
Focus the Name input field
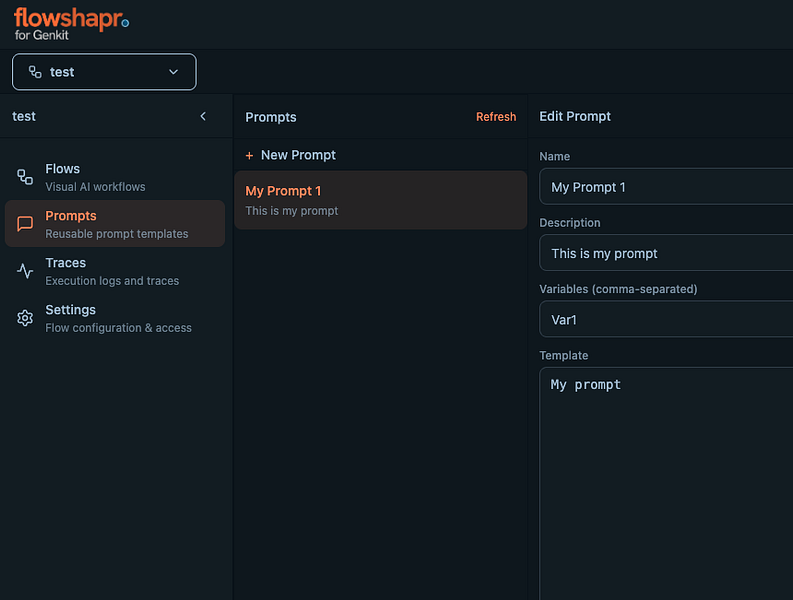click(666, 187)
